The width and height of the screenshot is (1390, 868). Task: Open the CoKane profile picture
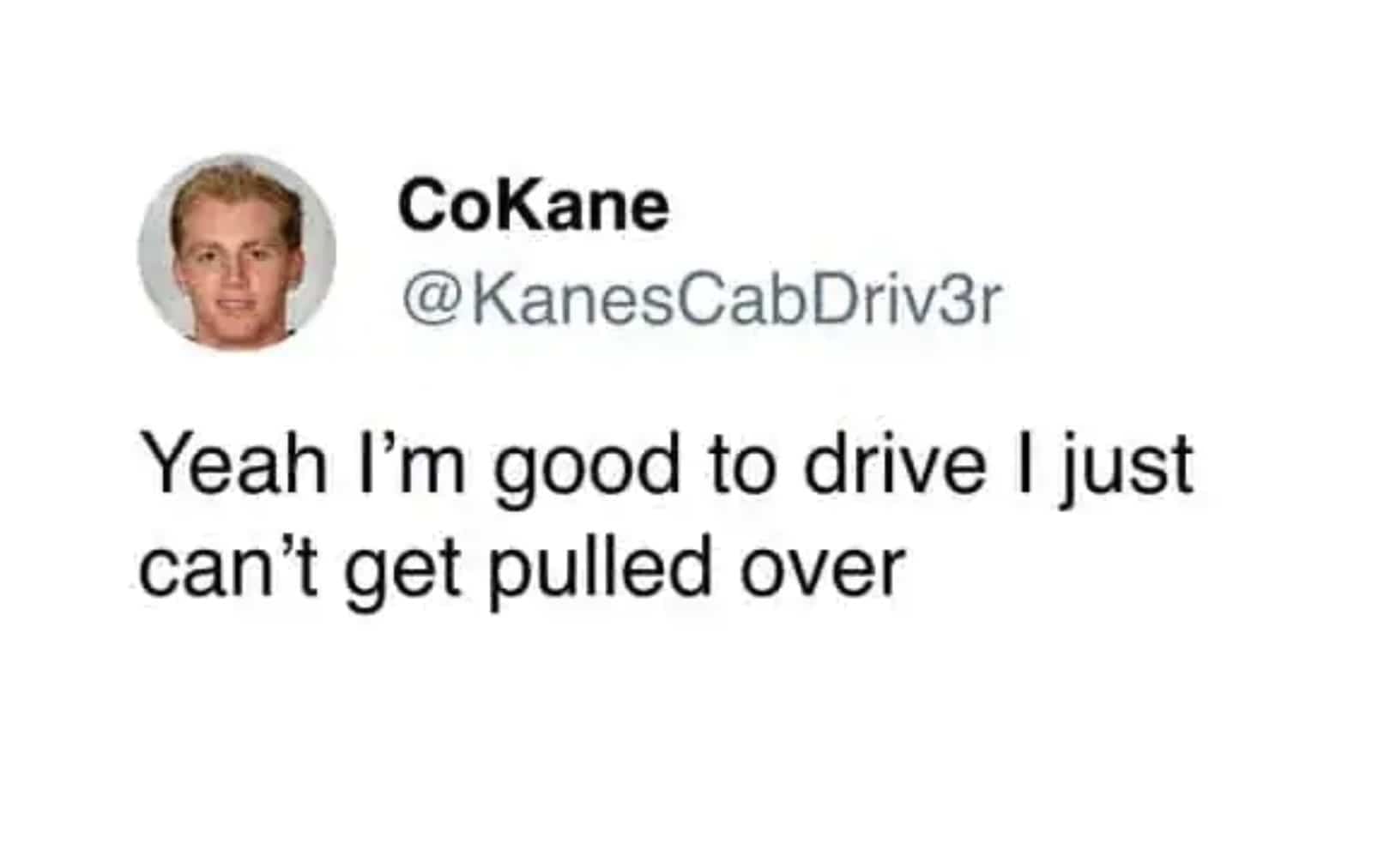click(x=237, y=252)
